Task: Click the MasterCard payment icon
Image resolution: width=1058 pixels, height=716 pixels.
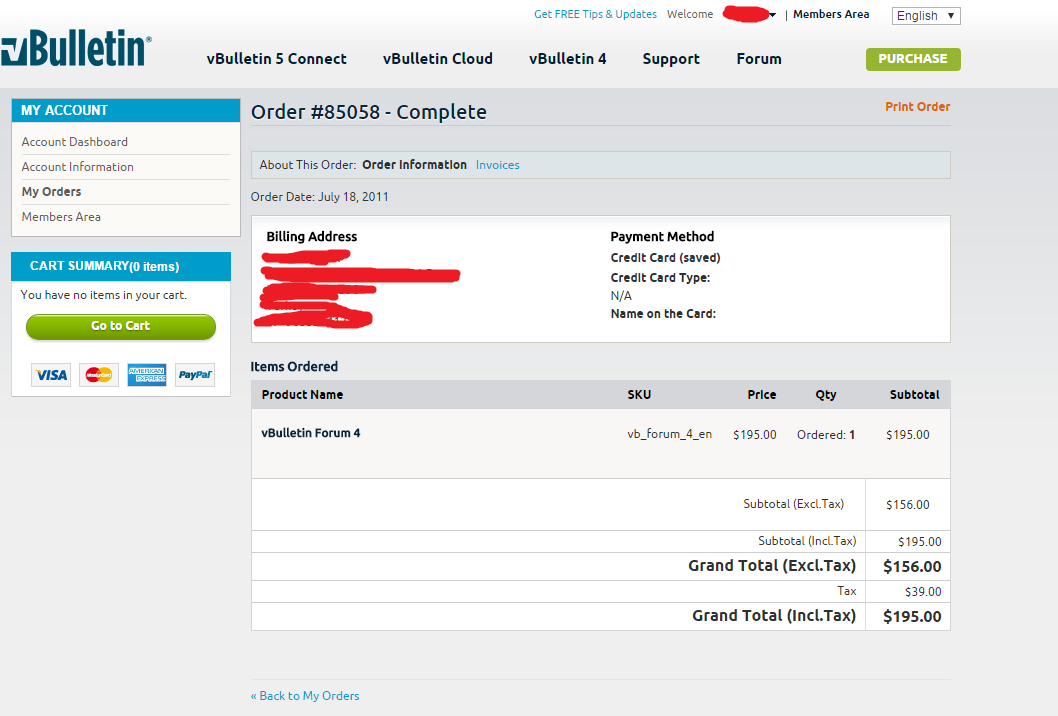Action: pyautogui.click(x=99, y=375)
